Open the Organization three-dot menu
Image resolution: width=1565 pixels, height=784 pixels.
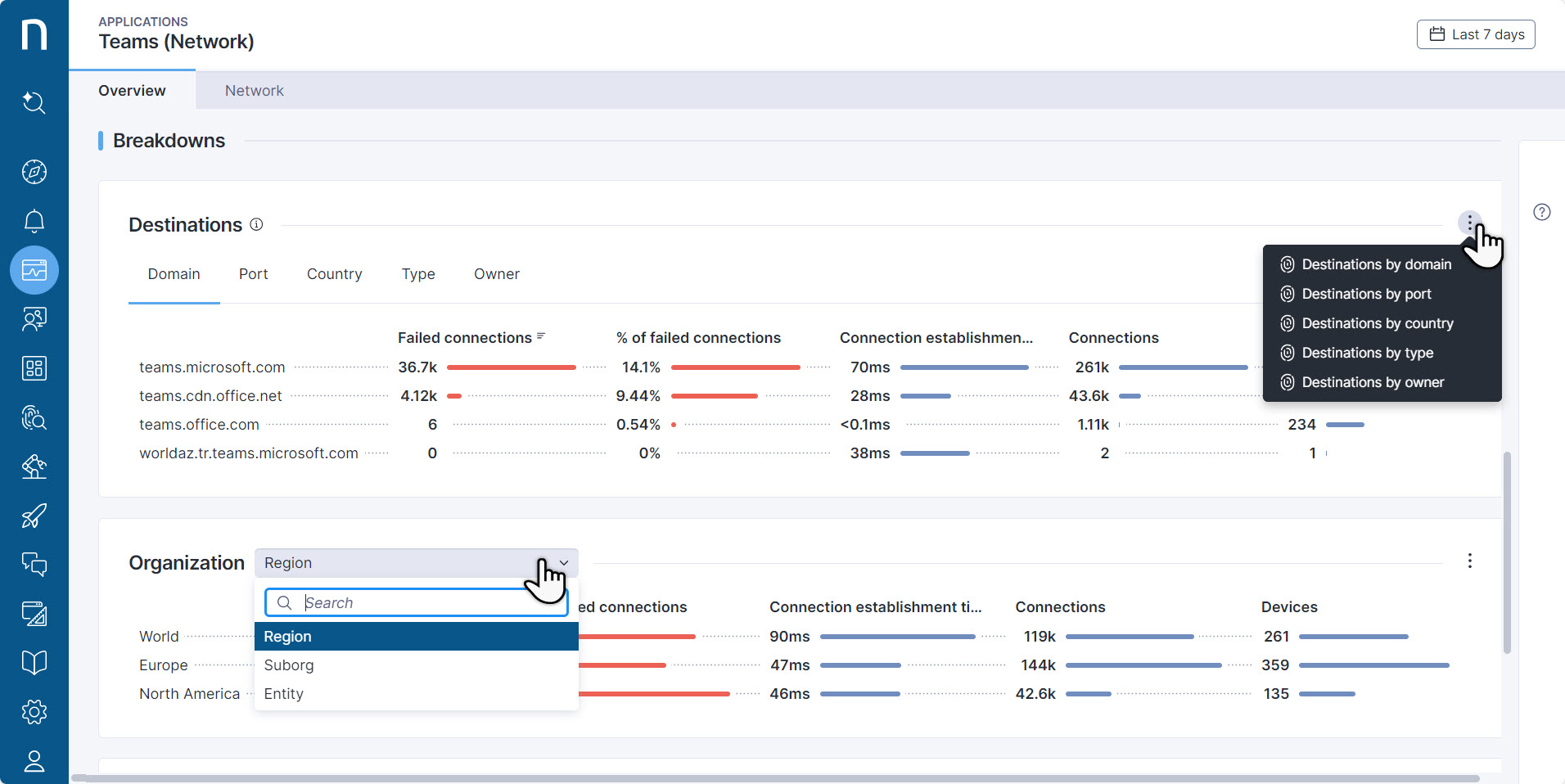1469,561
